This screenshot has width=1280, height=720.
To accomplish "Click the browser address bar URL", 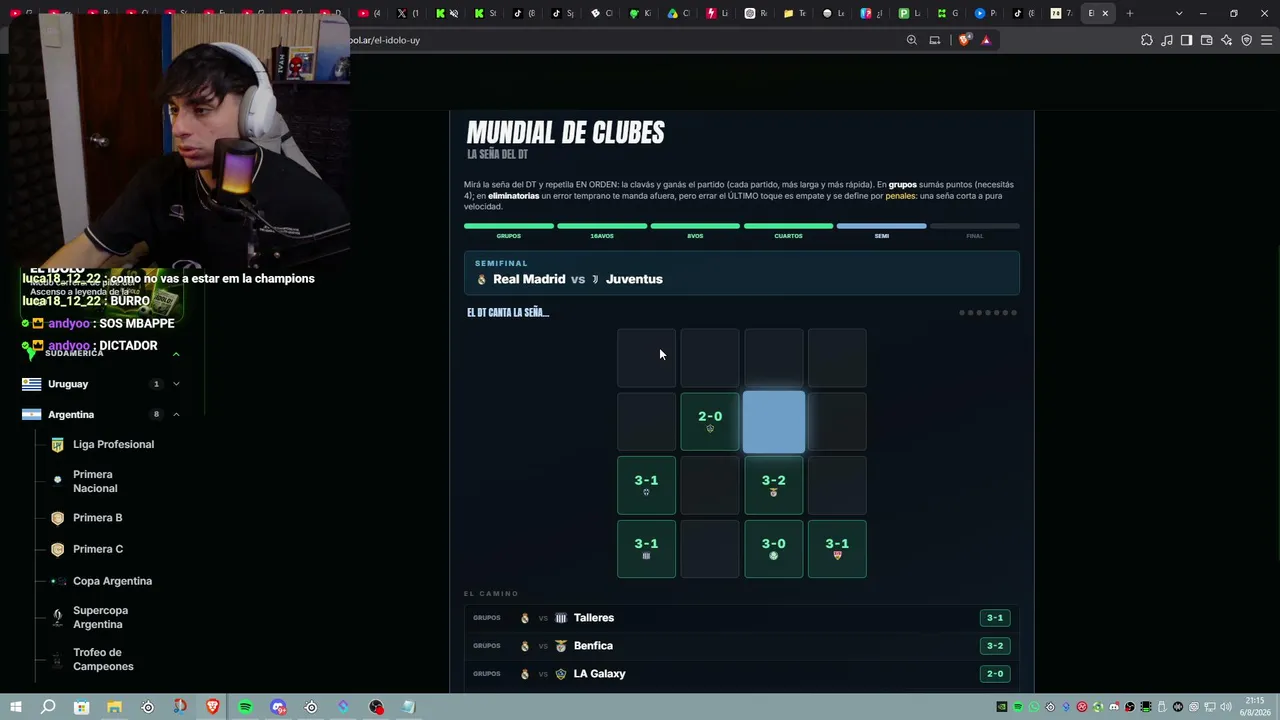I will pyautogui.click(x=385, y=40).
